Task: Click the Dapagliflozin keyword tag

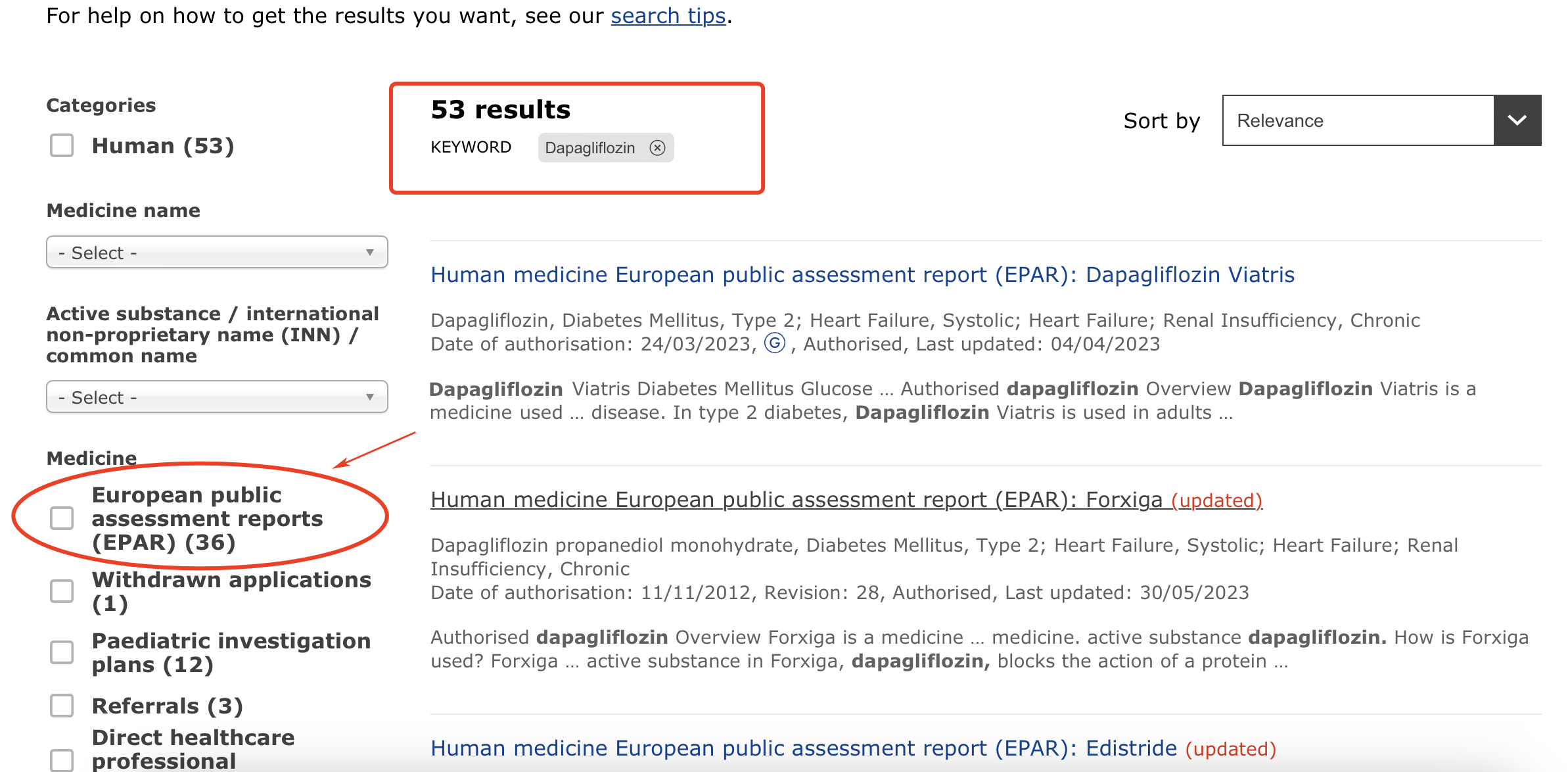Action: [589, 147]
